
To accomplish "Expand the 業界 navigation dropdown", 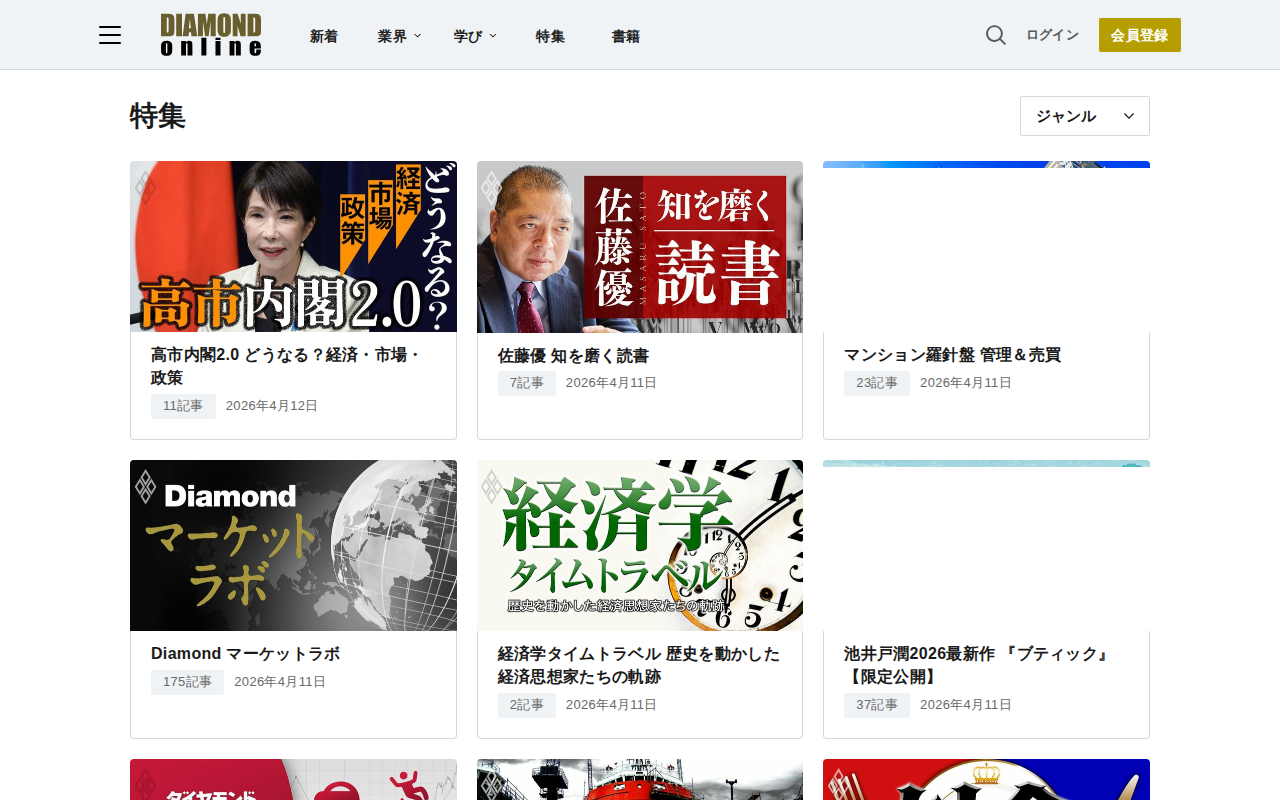I will click(x=399, y=36).
